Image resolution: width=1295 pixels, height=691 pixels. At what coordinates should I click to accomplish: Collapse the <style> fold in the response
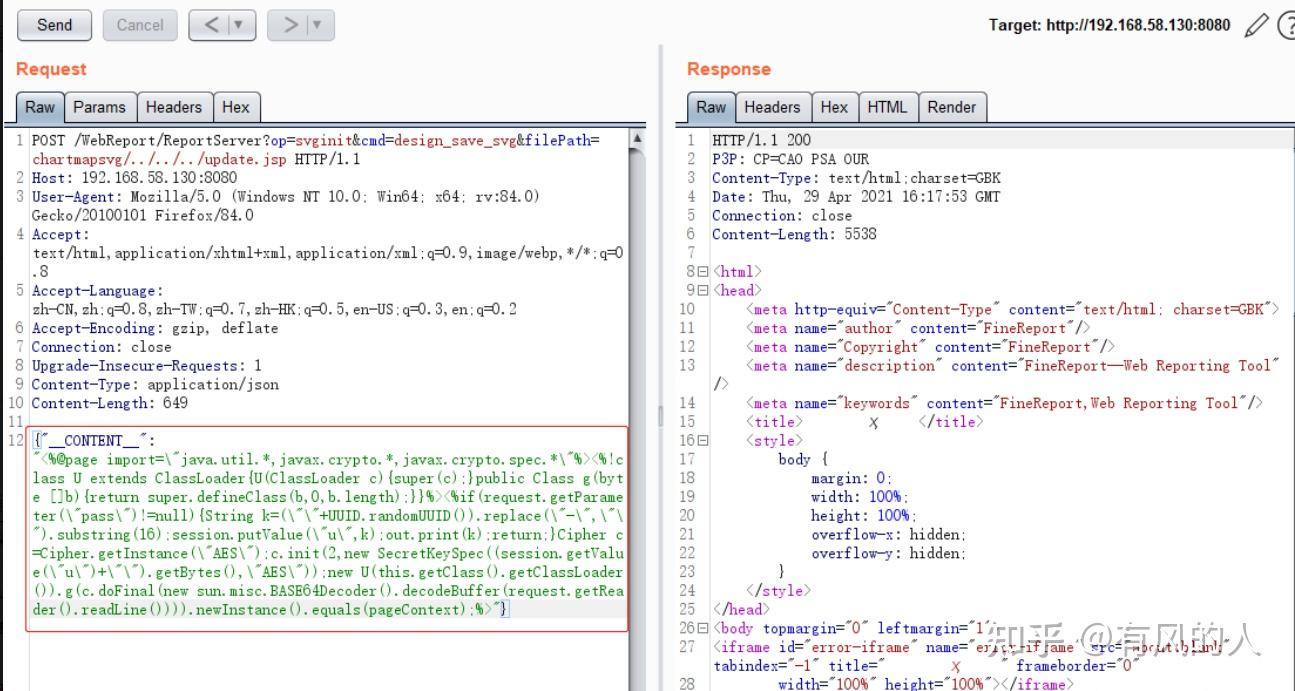pos(703,441)
